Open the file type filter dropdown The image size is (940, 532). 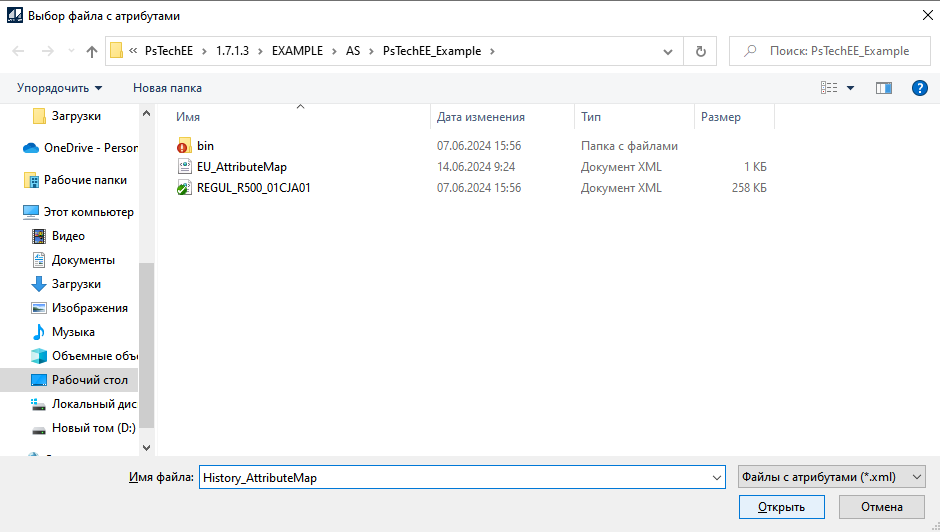(830, 478)
